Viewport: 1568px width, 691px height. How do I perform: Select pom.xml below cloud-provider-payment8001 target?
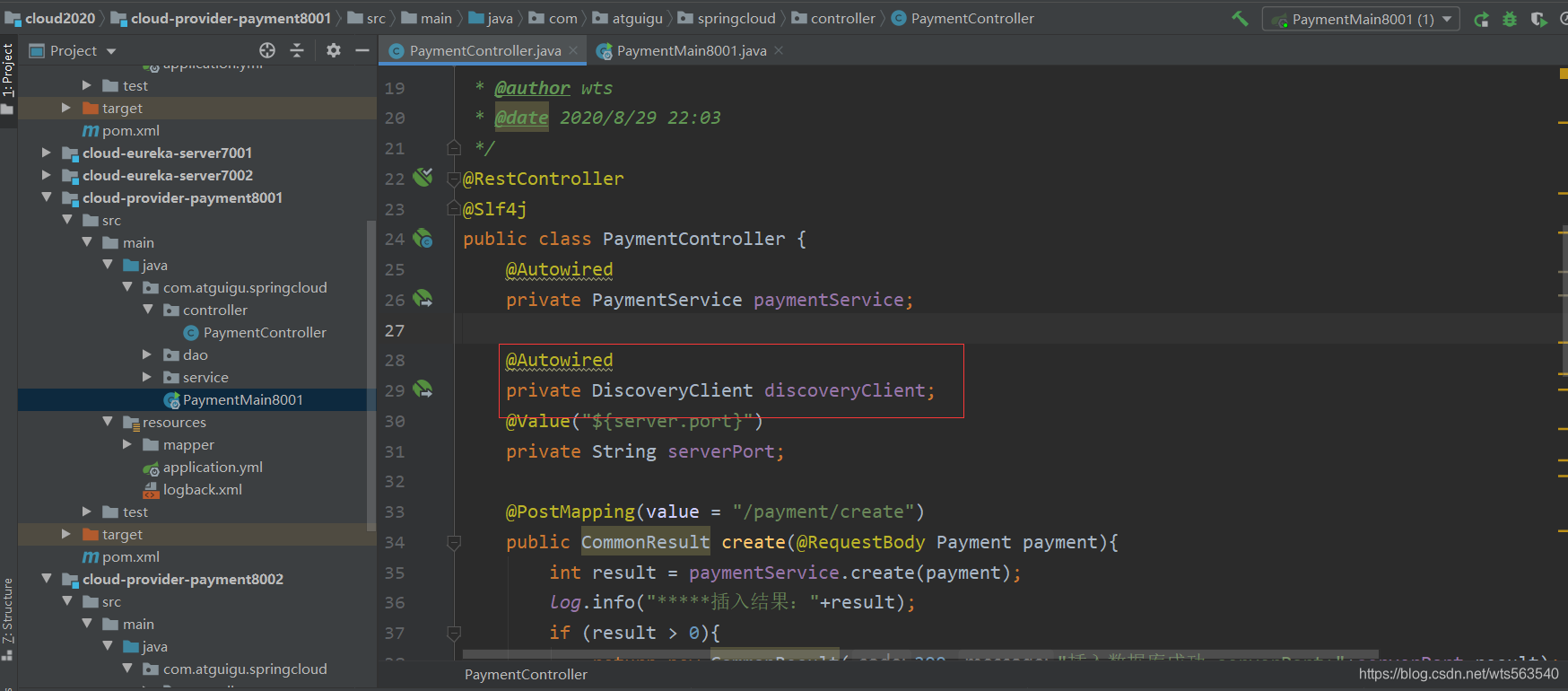pyautogui.click(x=121, y=556)
